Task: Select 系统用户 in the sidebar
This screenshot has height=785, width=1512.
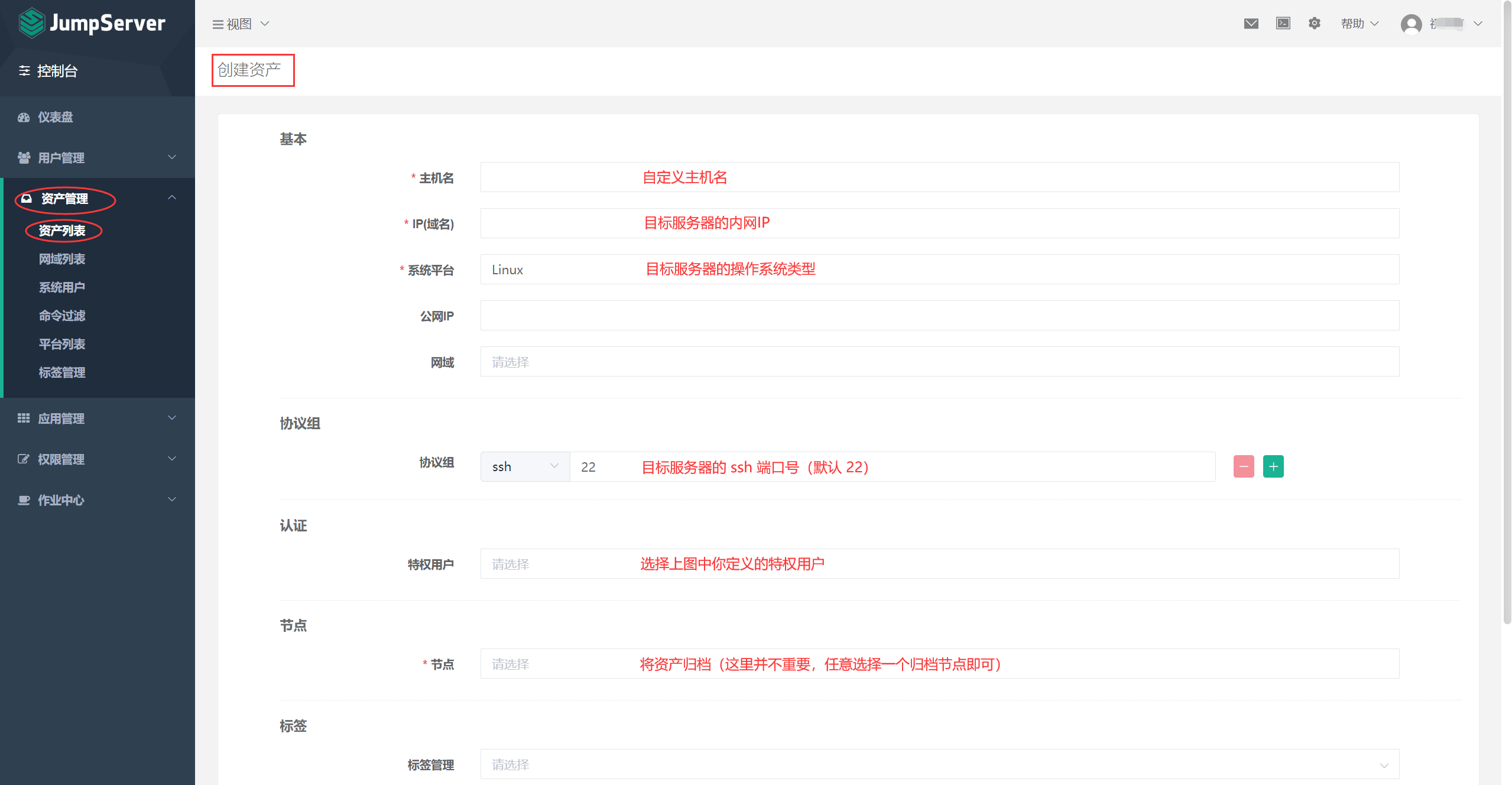Action: tap(62, 287)
